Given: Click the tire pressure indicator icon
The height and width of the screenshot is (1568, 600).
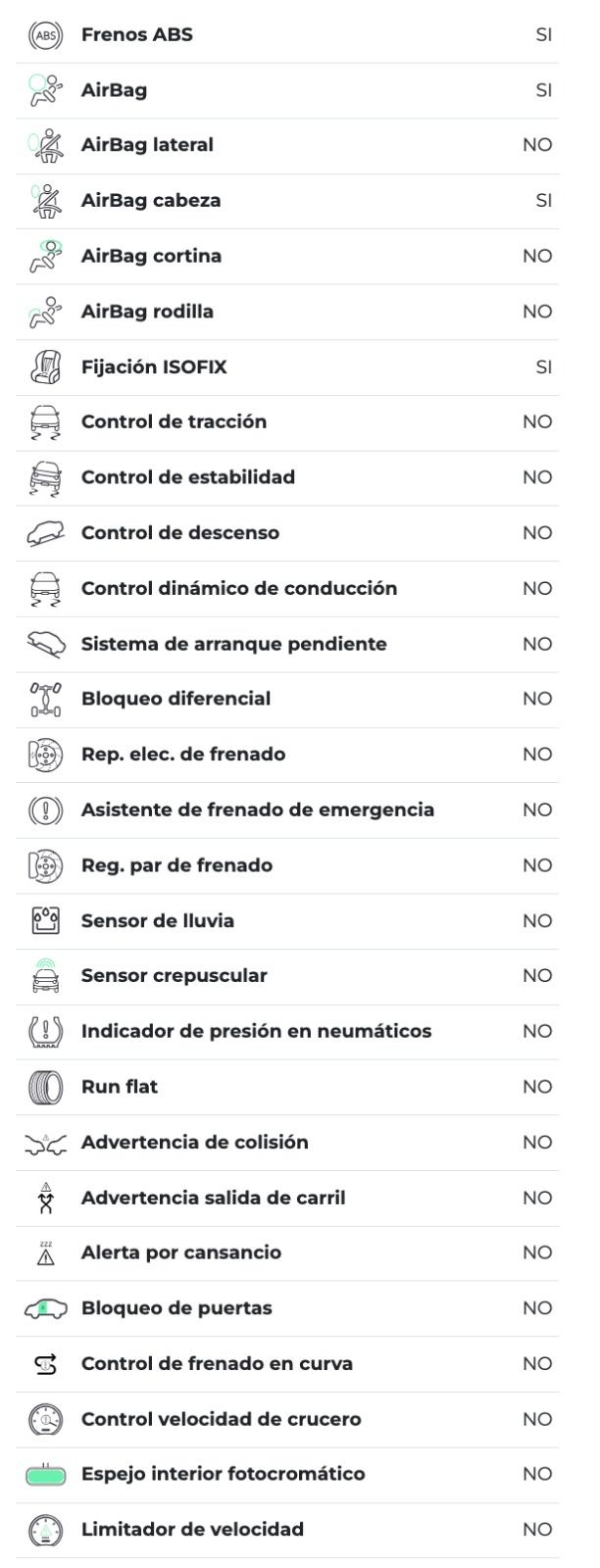Looking at the screenshot, I should coord(46,1032).
